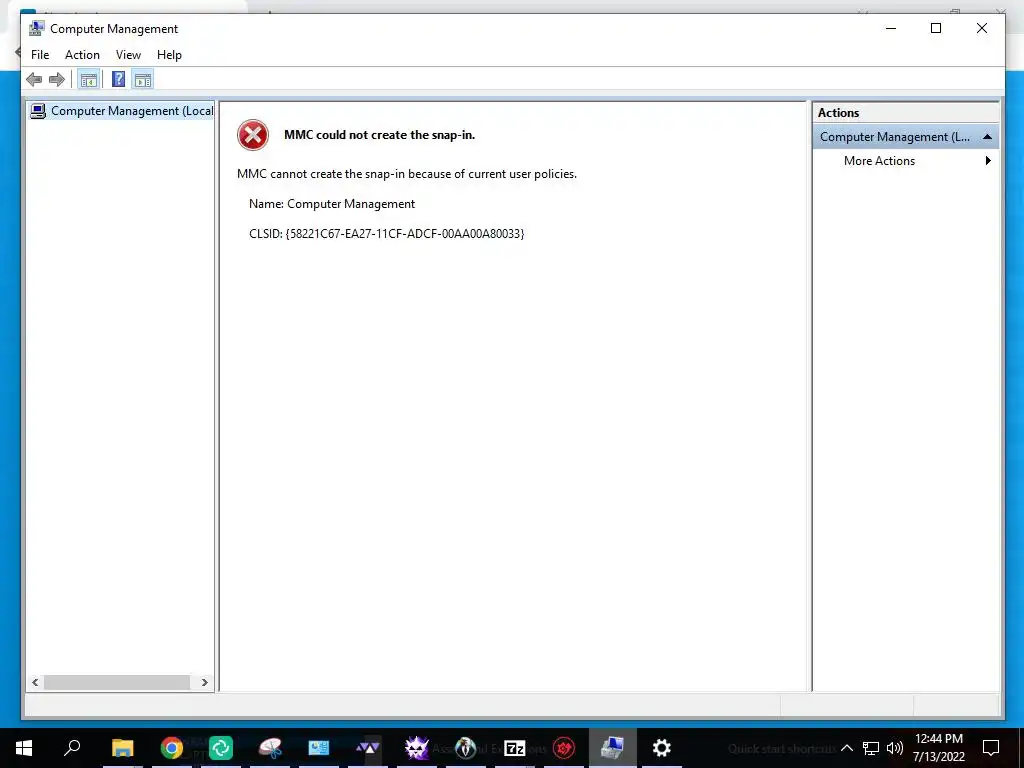Collapse the Computer Management actions section
Screen dimensions: 1024x768
pos(987,136)
